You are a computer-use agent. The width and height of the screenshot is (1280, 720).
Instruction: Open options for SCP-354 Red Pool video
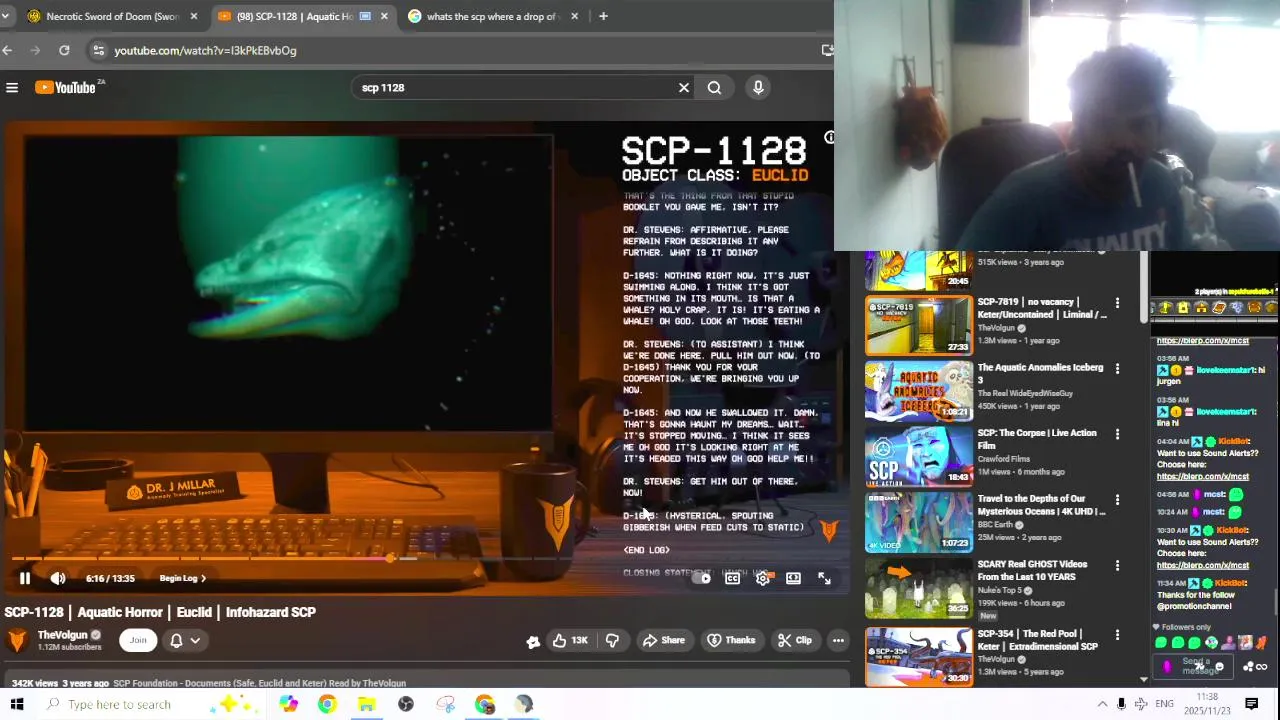[x=1117, y=635]
